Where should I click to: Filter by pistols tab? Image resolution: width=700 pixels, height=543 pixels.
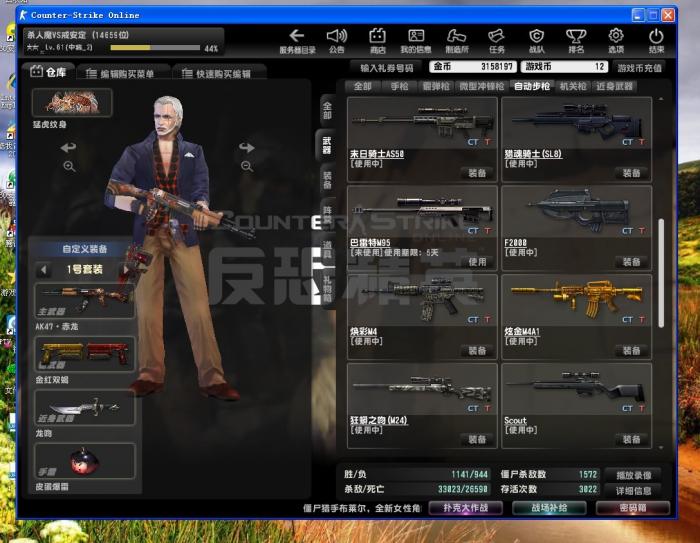pyautogui.click(x=400, y=87)
